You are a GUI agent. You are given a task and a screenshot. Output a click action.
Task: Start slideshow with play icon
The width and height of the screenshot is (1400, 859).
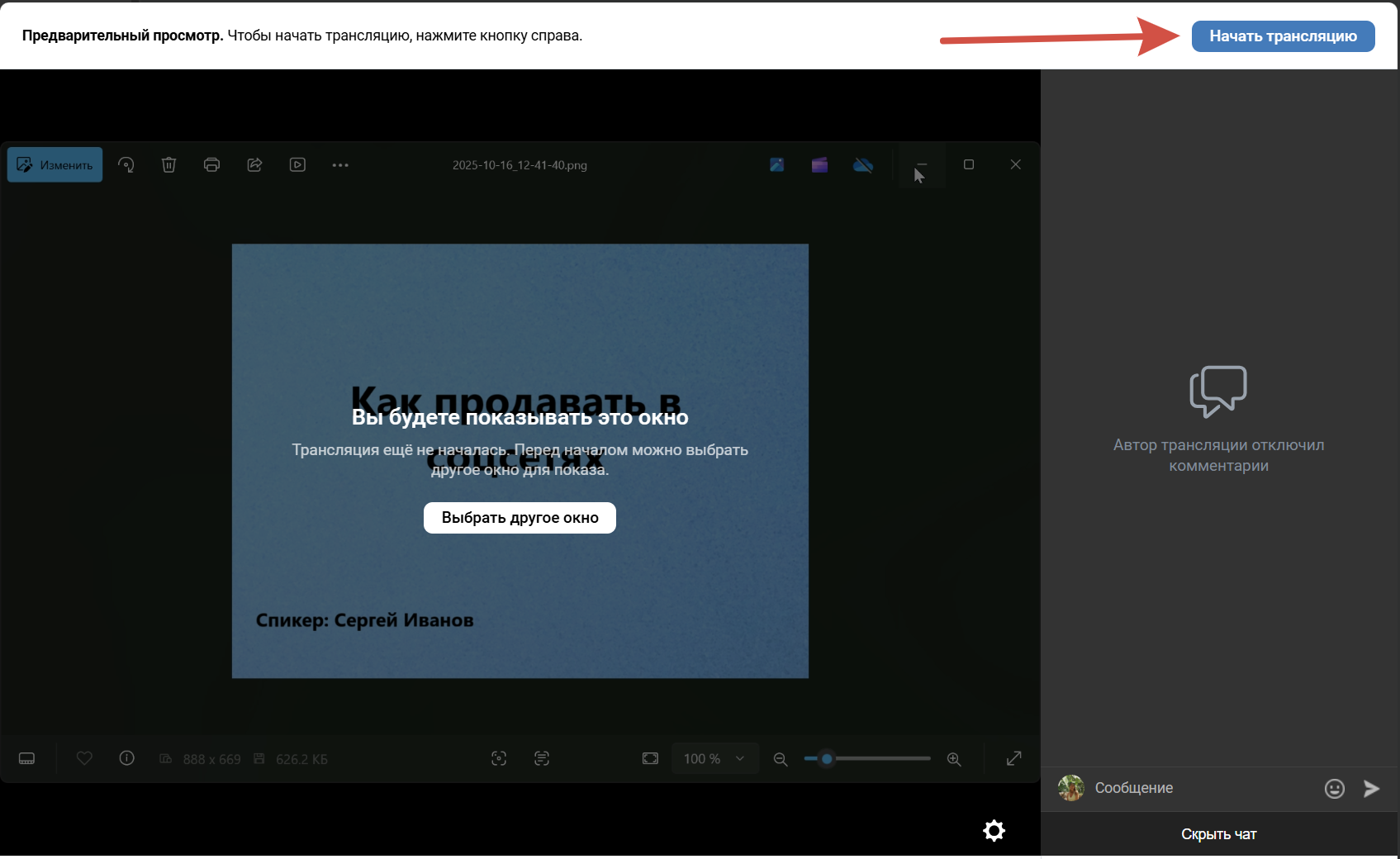point(297,165)
